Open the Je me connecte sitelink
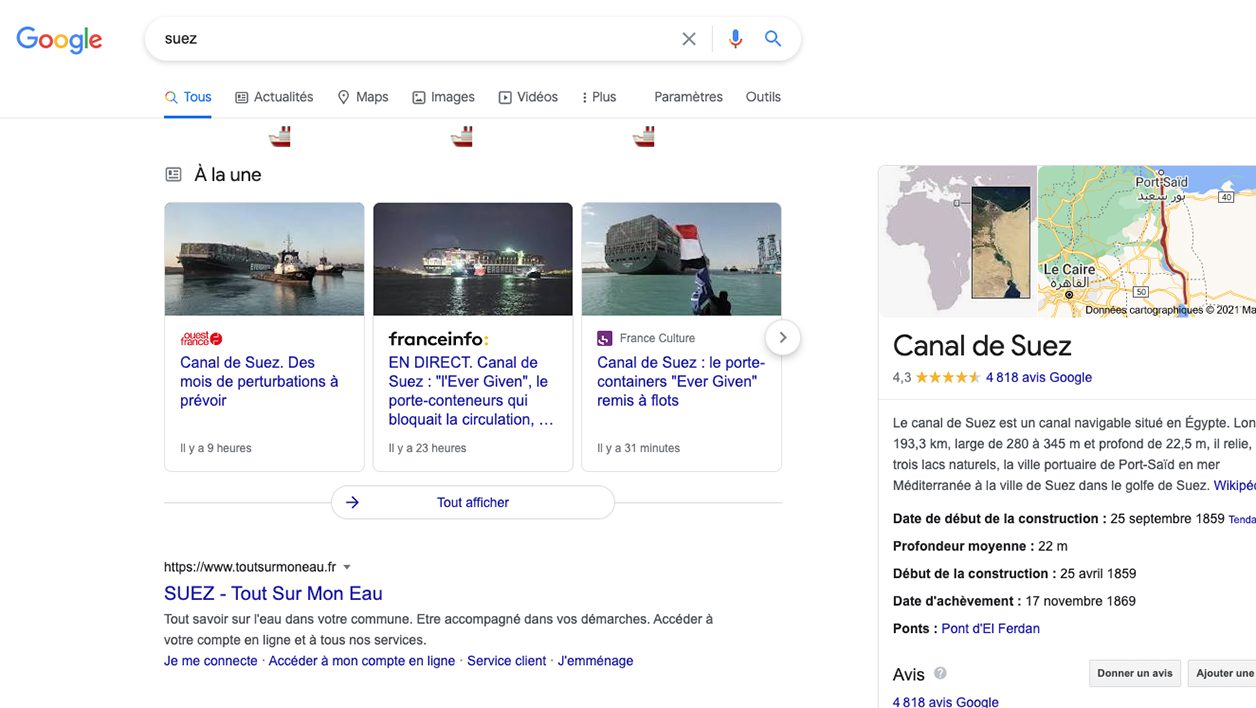This screenshot has height=708, width=1256. [x=211, y=661]
